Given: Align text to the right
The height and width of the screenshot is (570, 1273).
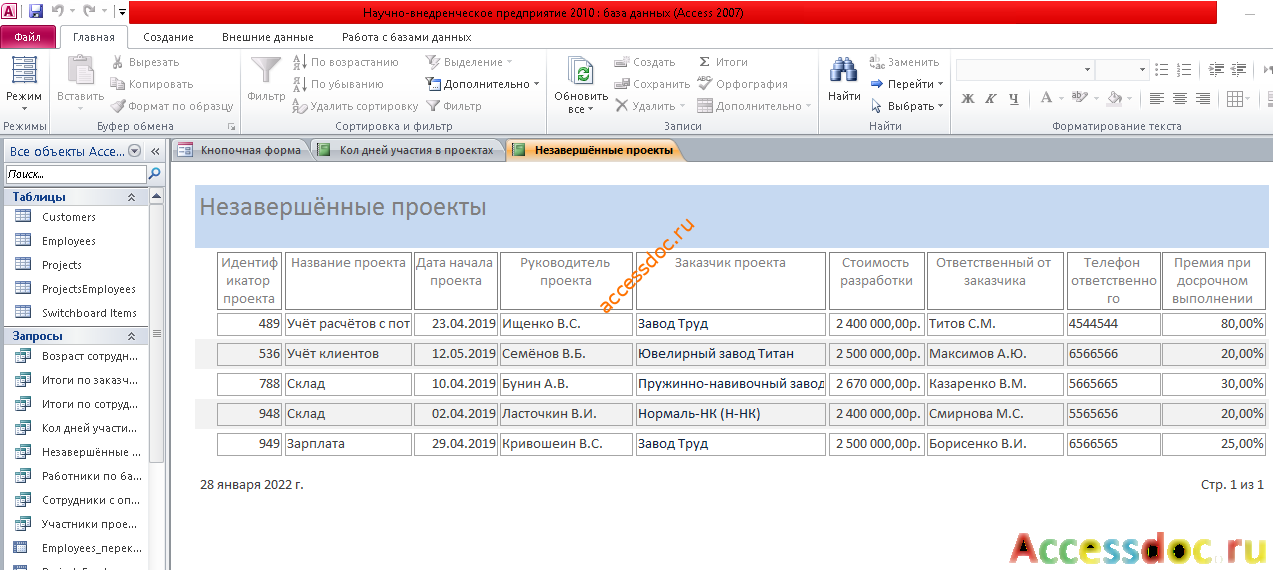Looking at the screenshot, I should click(x=1203, y=98).
